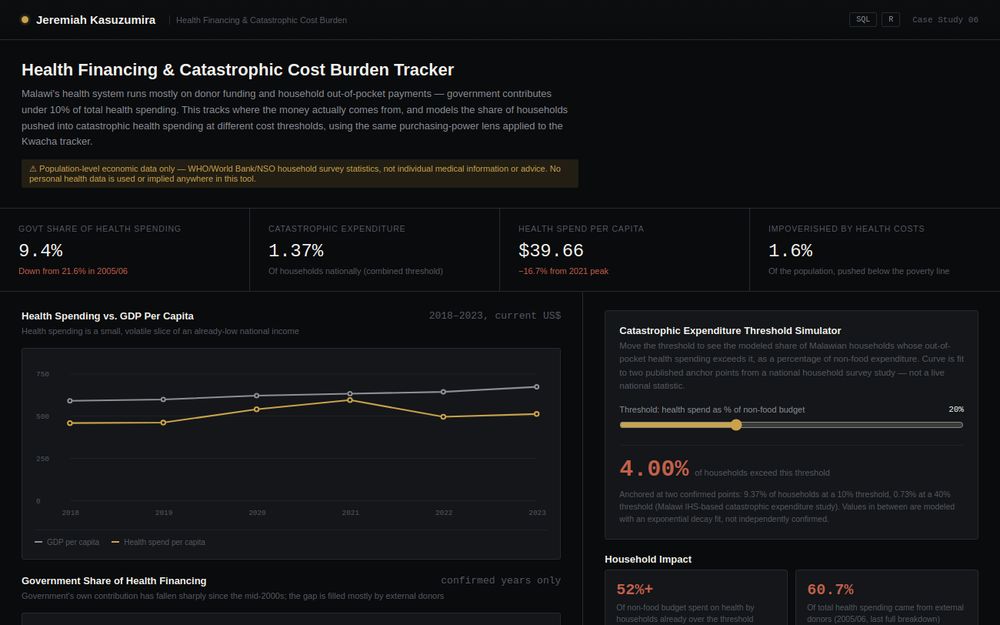Click the 20% threshold value readout
Image resolution: width=1000 pixels, height=625 pixels.
click(x=956, y=409)
